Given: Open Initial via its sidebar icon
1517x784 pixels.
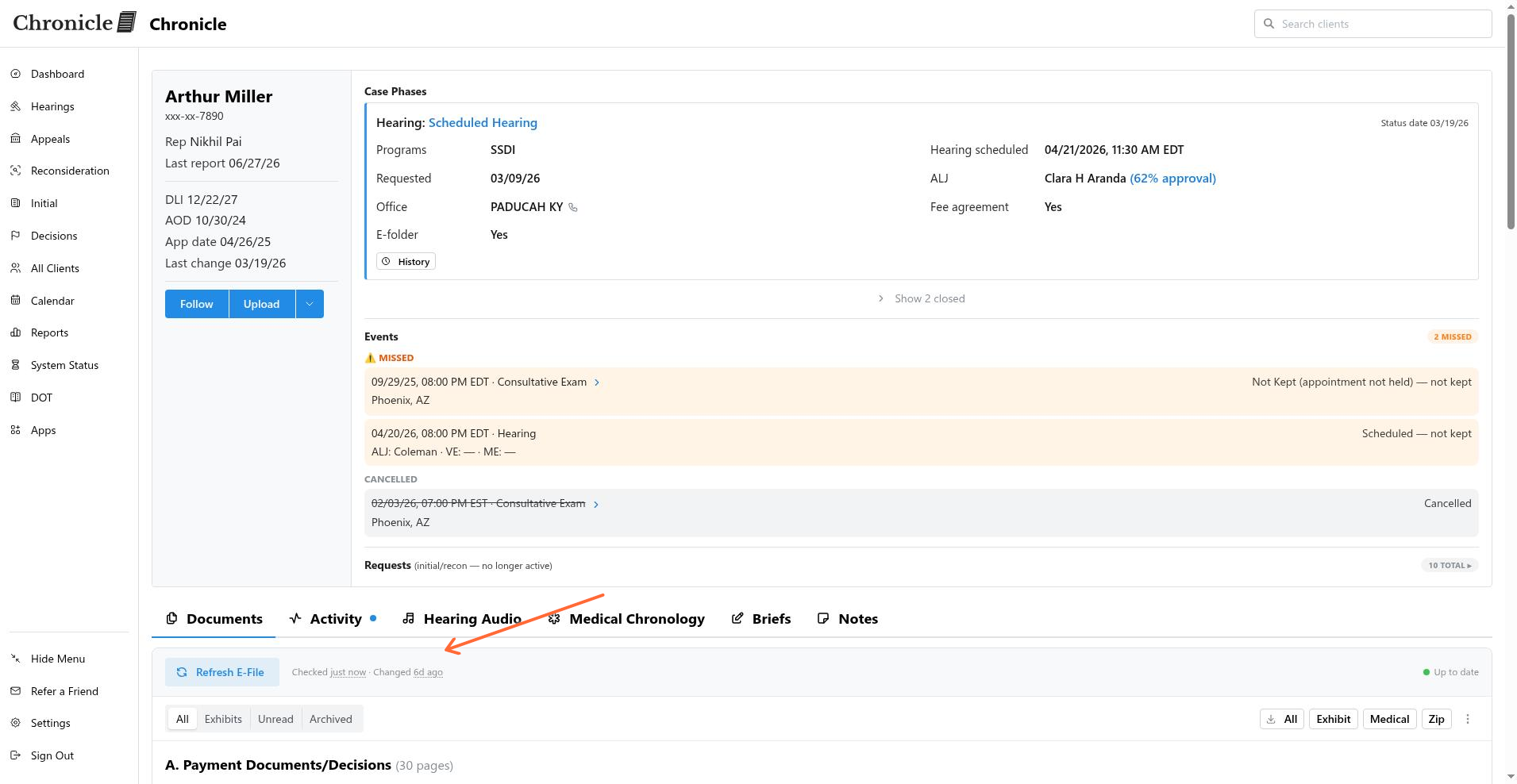Looking at the screenshot, I should coord(15,203).
